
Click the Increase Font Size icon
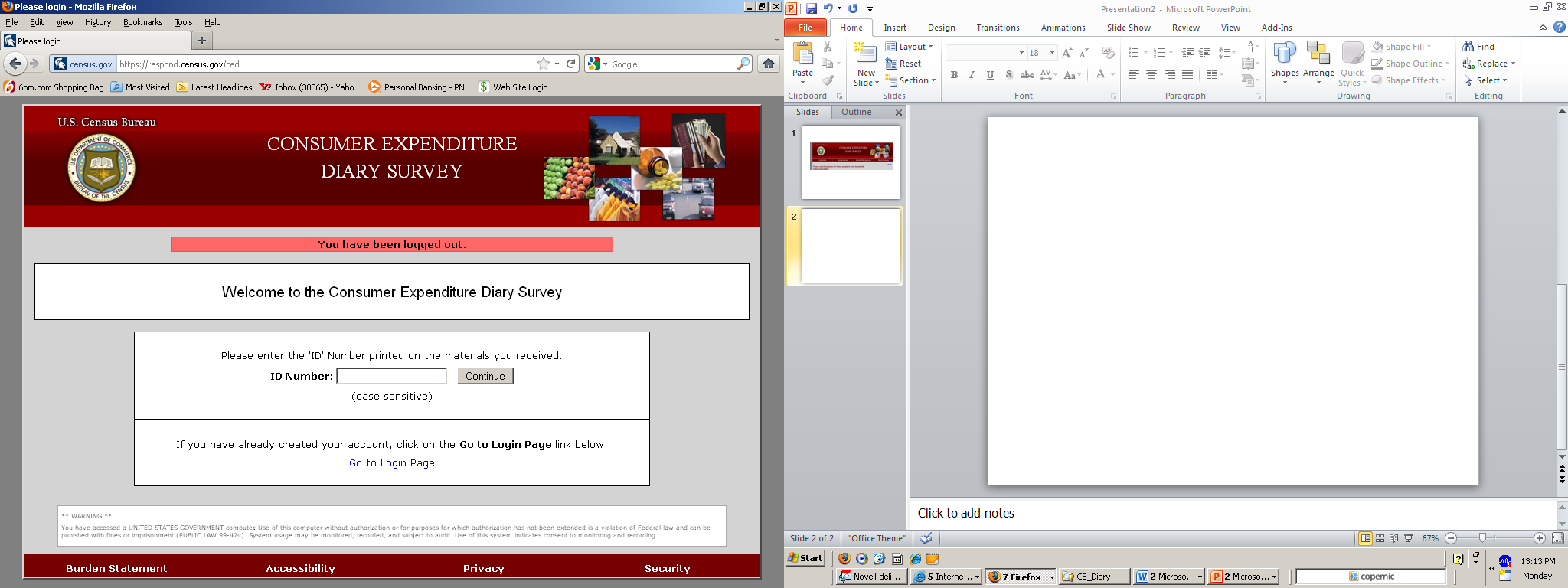click(x=1067, y=53)
